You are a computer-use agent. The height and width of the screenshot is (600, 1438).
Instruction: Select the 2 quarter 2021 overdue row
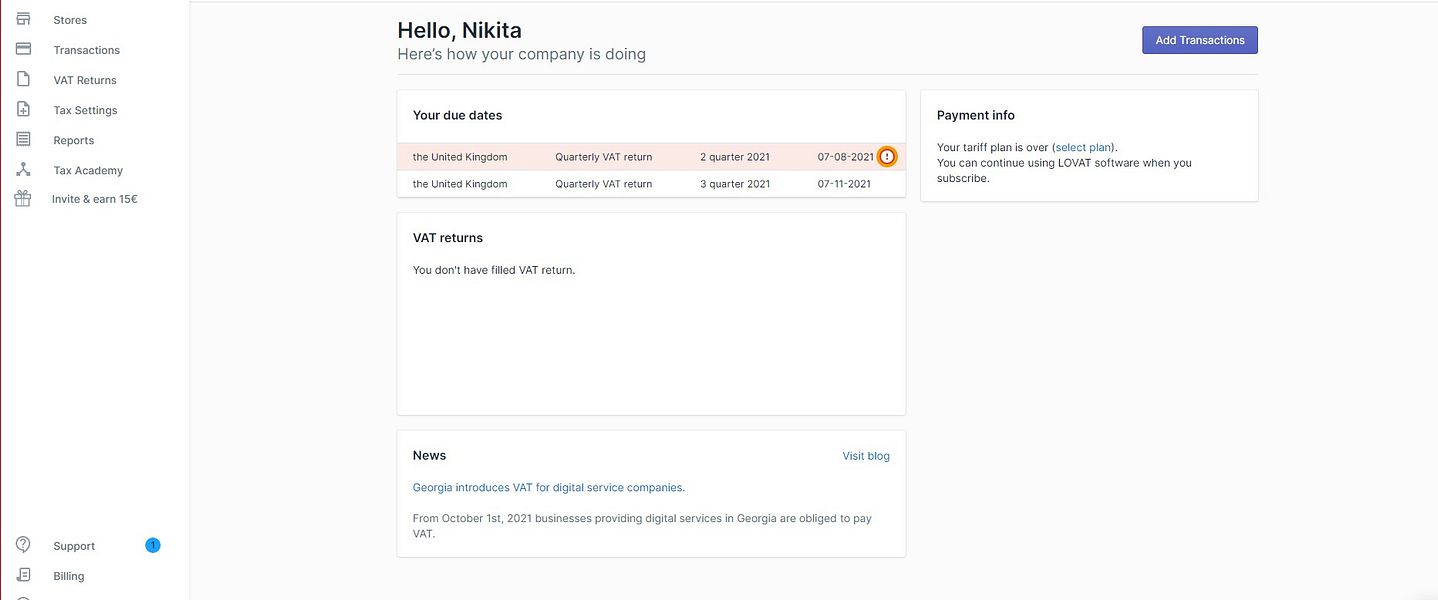[x=640, y=157]
